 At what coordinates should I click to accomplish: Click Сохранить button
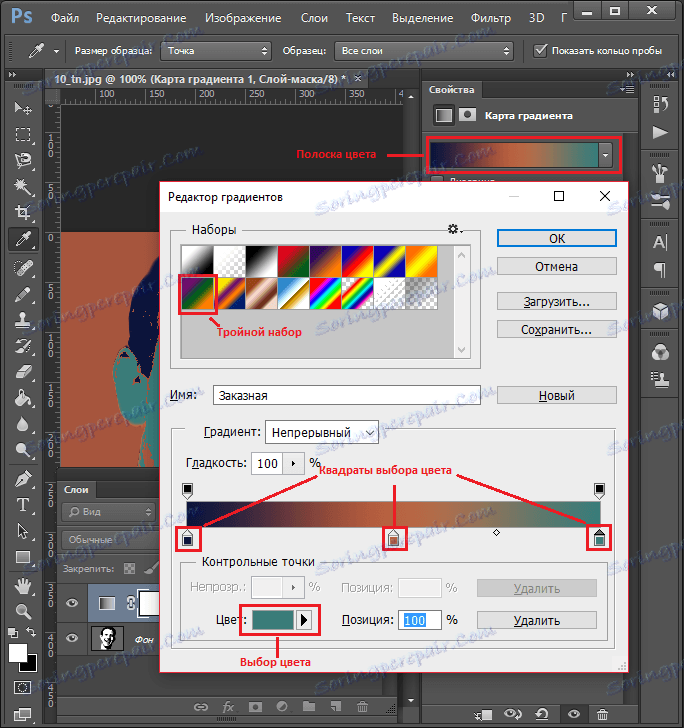tap(557, 329)
